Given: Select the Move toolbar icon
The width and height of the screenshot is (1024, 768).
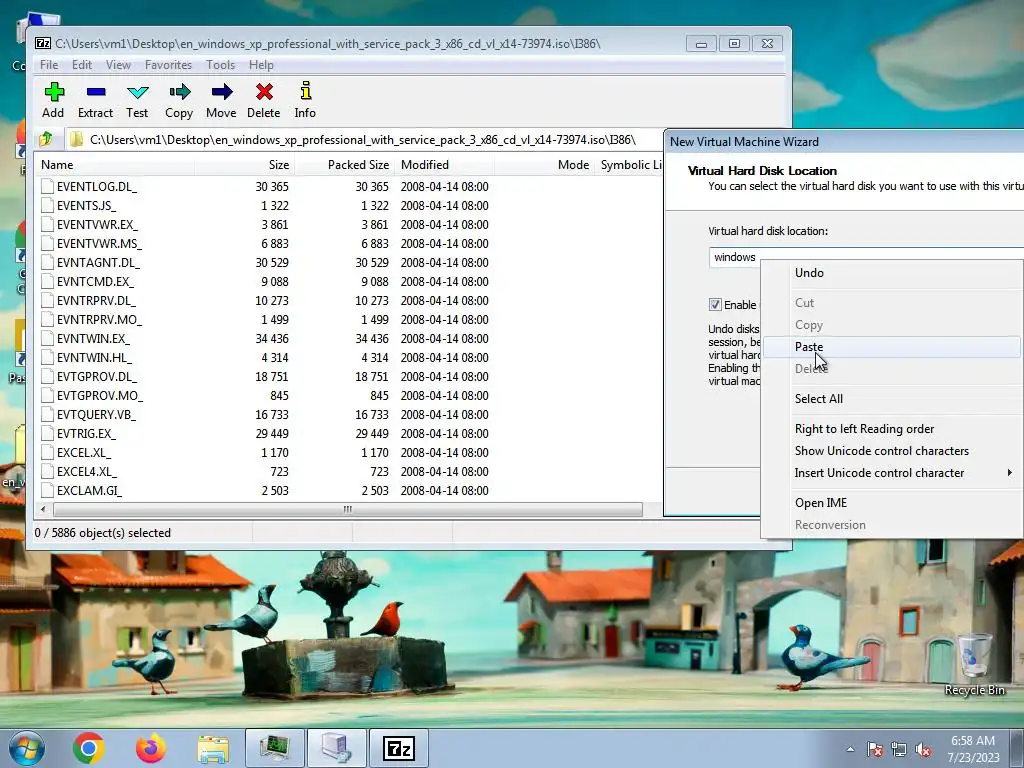Looking at the screenshot, I should tap(221, 92).
